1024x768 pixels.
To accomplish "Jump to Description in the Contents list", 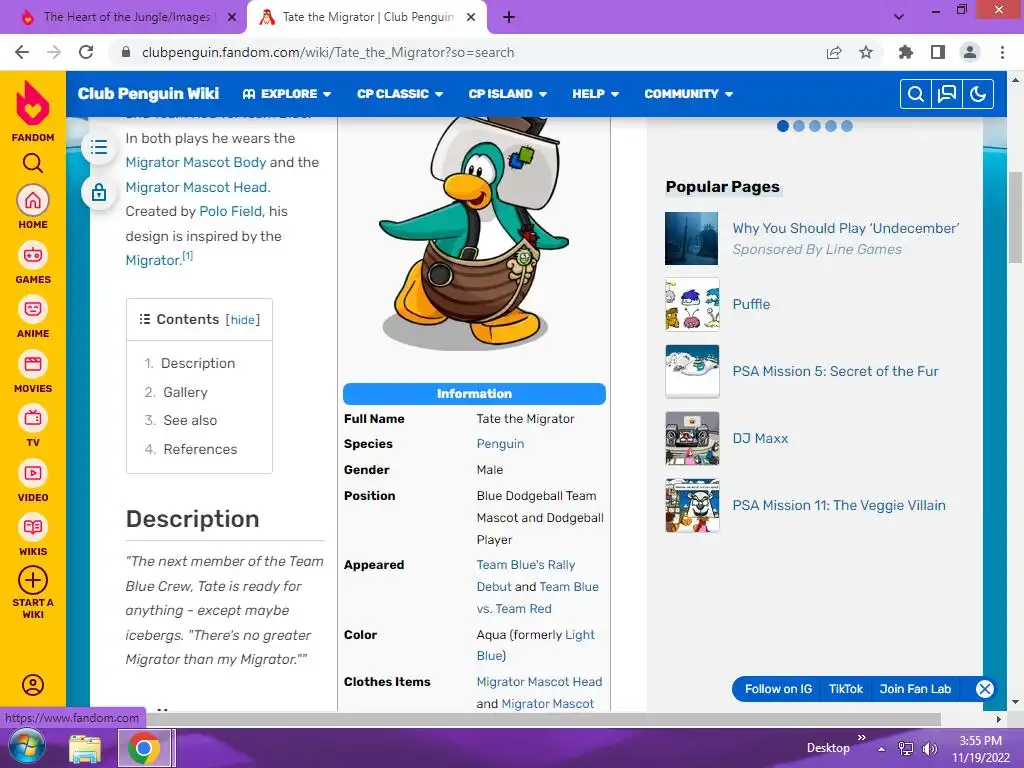I will click(198, 363).
